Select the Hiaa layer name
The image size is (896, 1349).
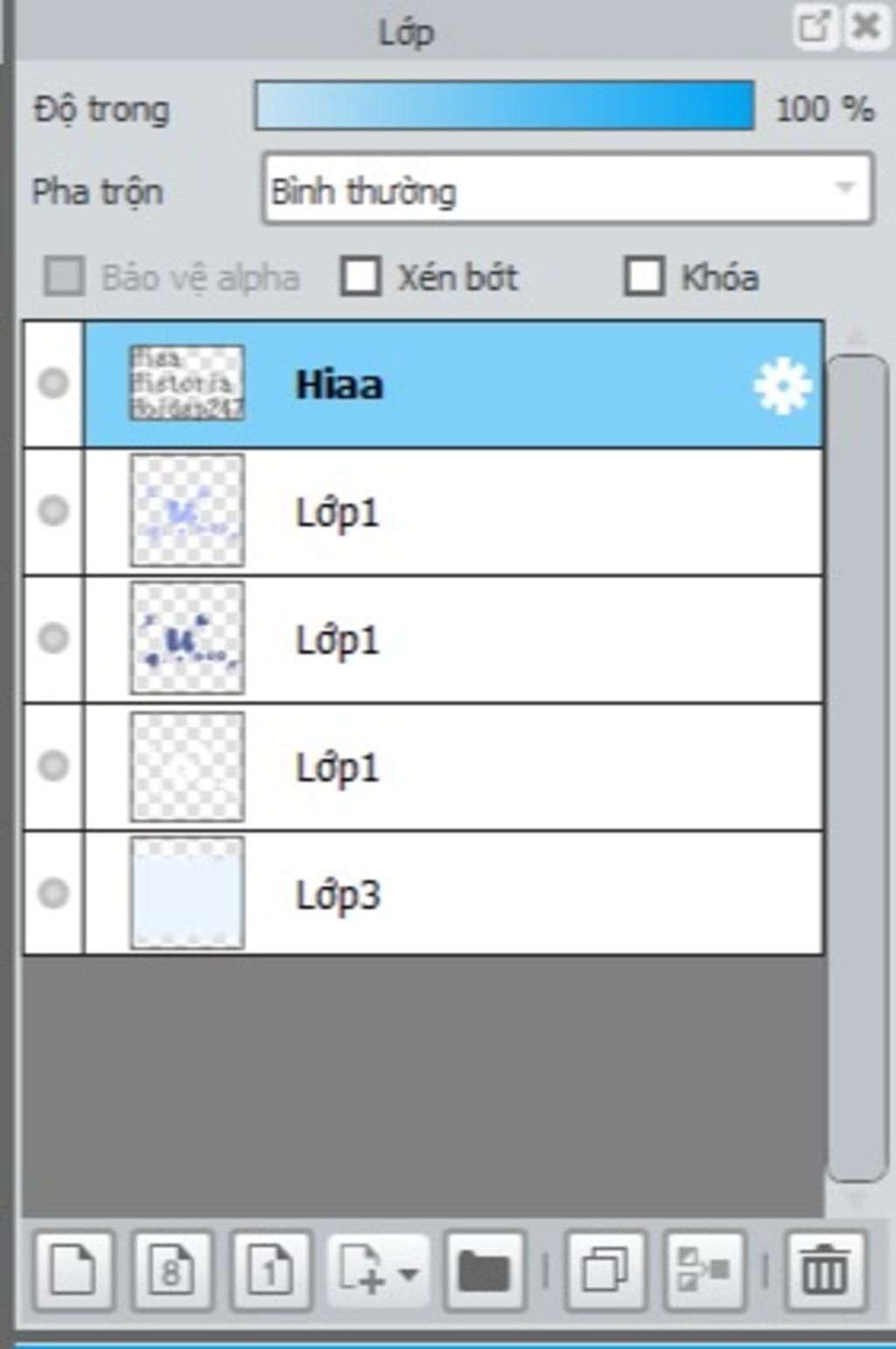coord(339,385)
